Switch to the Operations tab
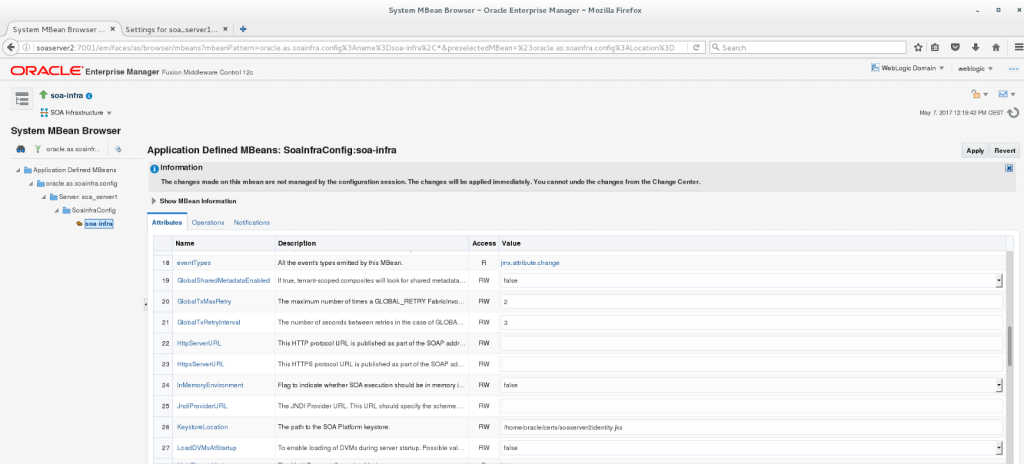 208,222
